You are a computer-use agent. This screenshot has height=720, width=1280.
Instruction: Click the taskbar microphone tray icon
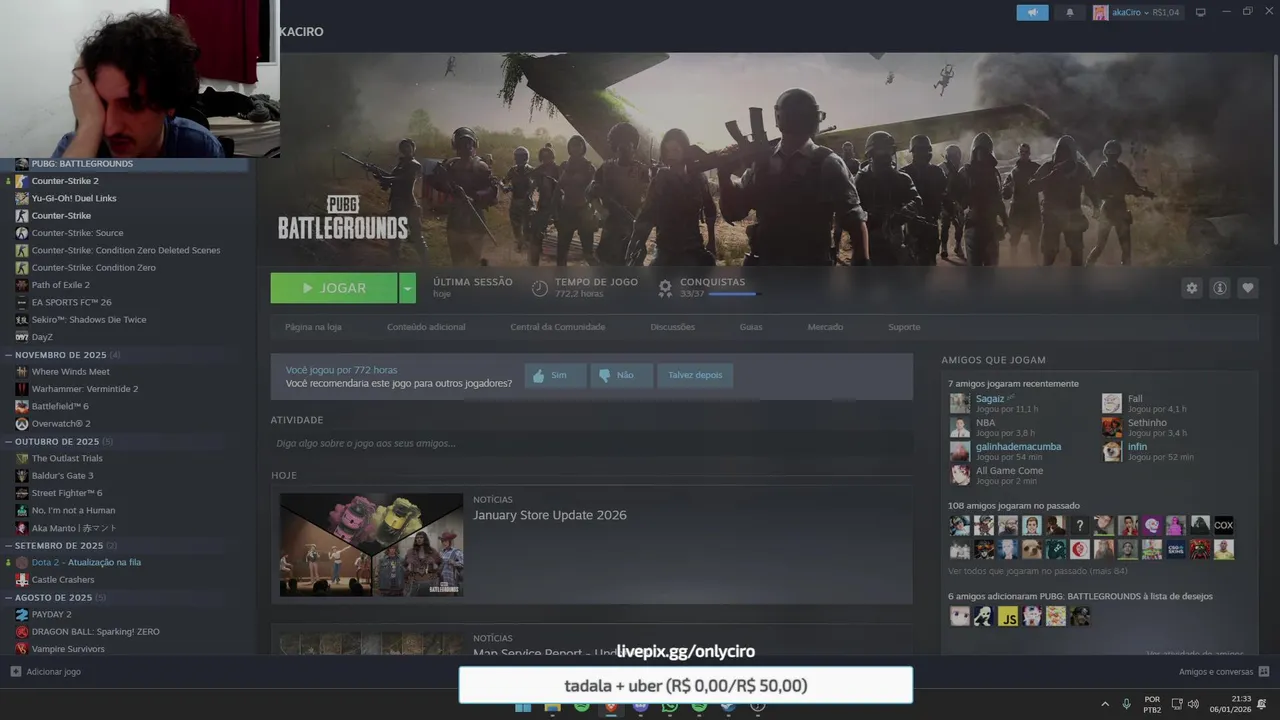click(1127, 704)
